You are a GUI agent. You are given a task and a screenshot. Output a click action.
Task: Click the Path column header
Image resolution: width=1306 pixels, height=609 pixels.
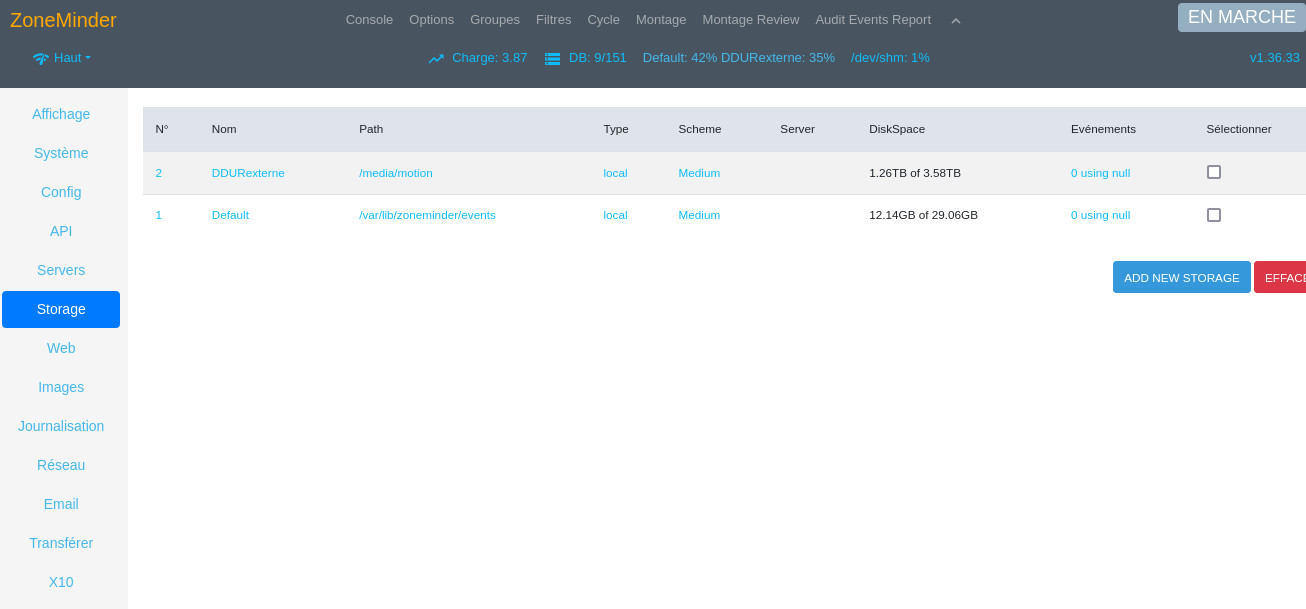coord(371,129)
